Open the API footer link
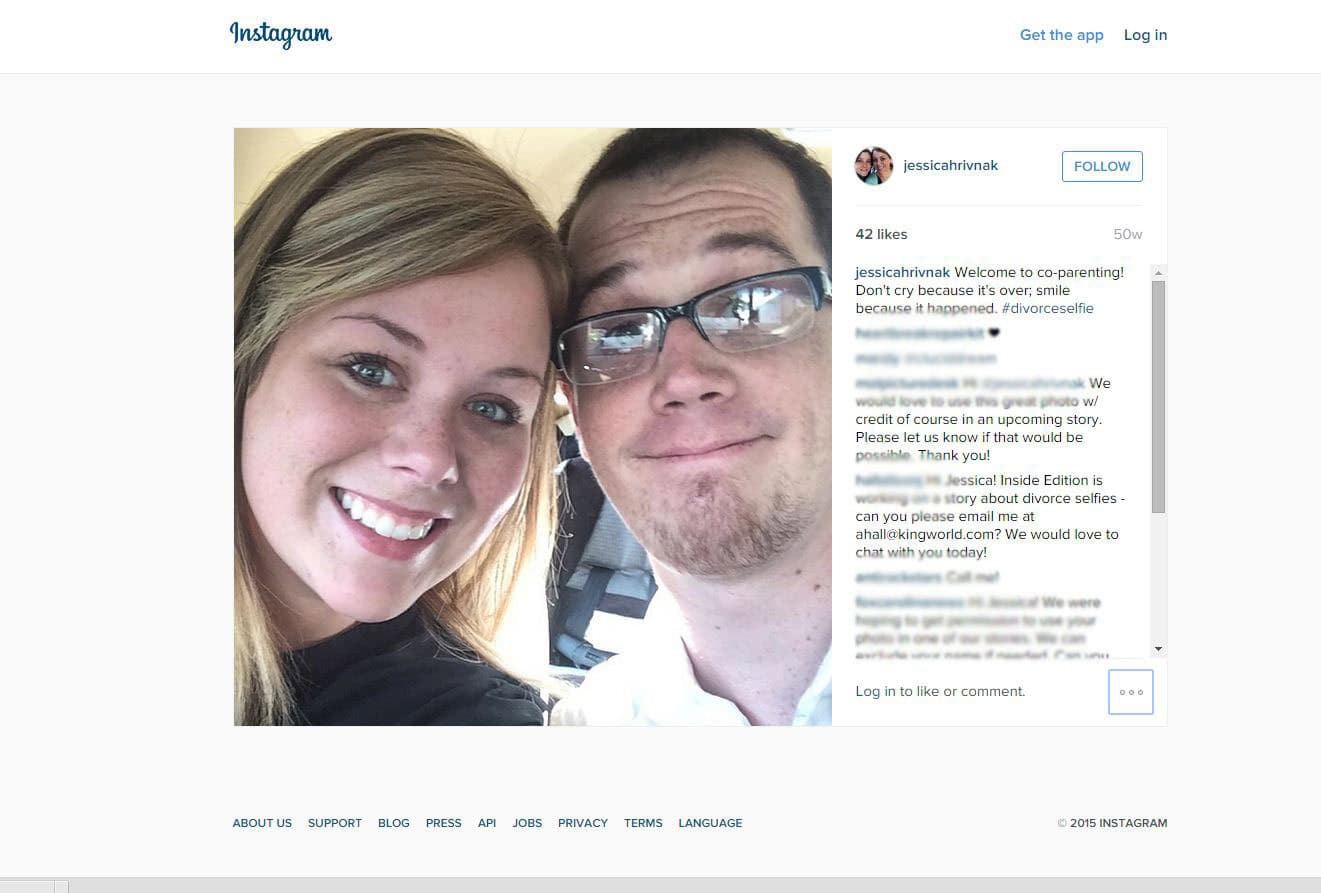The image size is (1321, 893). tap(487, 823)
